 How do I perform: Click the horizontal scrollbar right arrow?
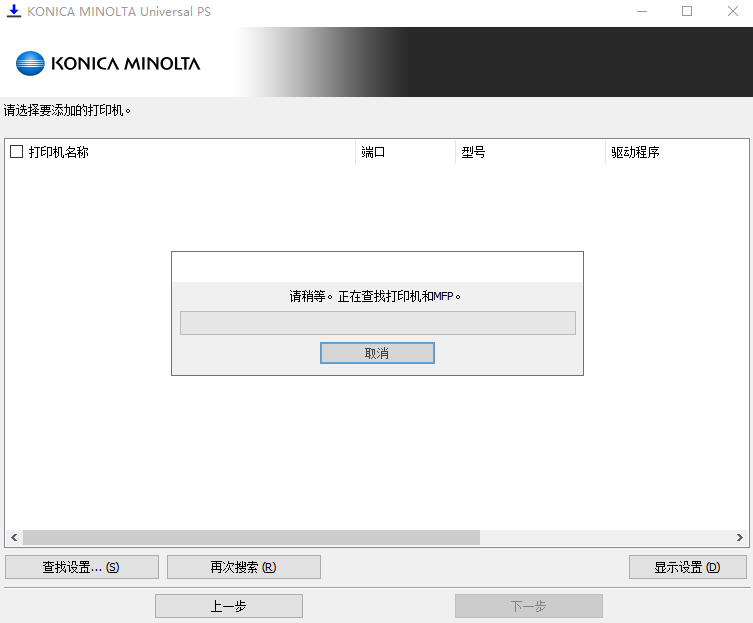(740, 538)
